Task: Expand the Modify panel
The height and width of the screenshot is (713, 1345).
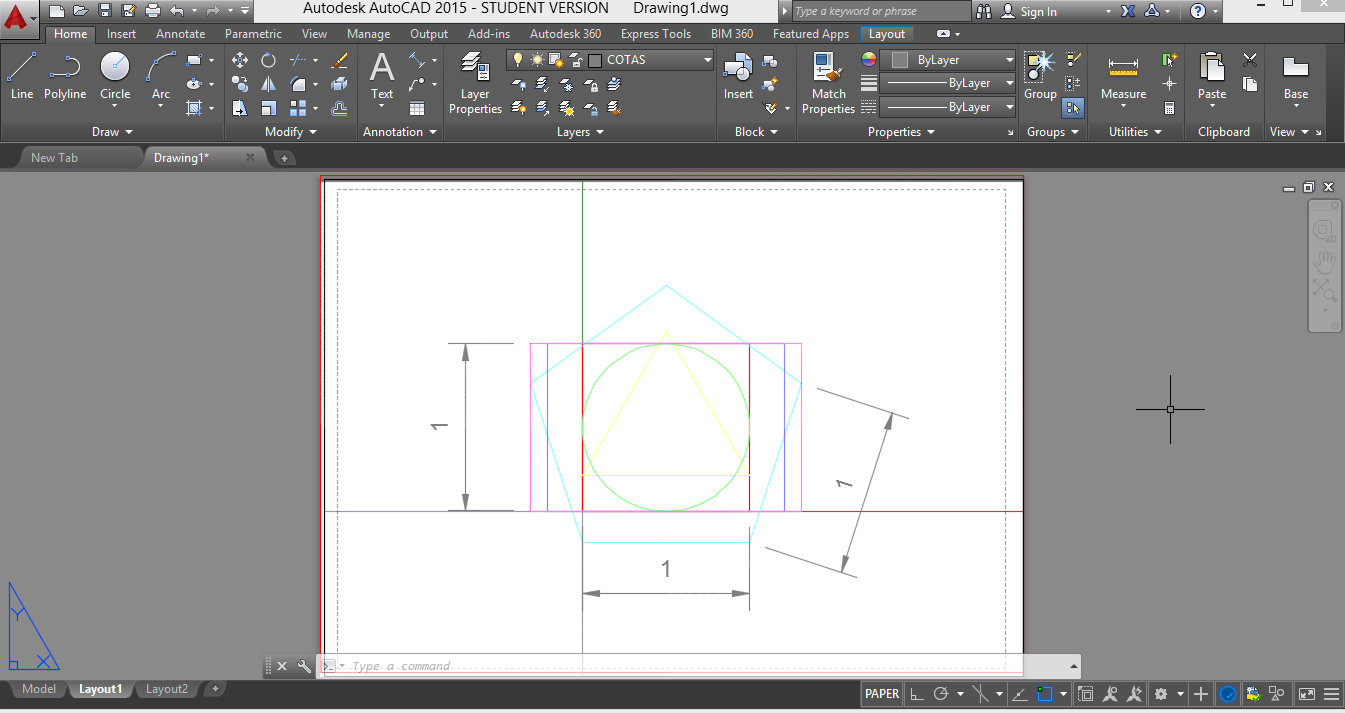Action: point(290,132)
